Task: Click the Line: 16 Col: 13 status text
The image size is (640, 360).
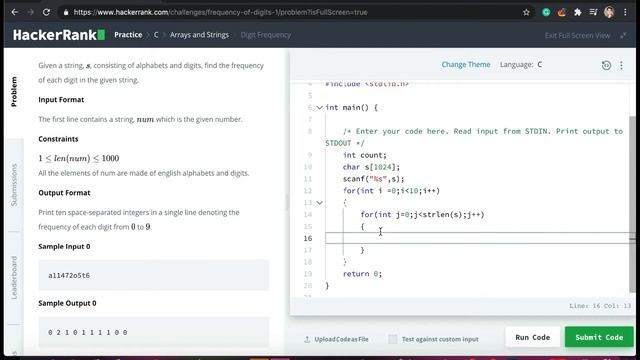Action: (x=600, y=306)
